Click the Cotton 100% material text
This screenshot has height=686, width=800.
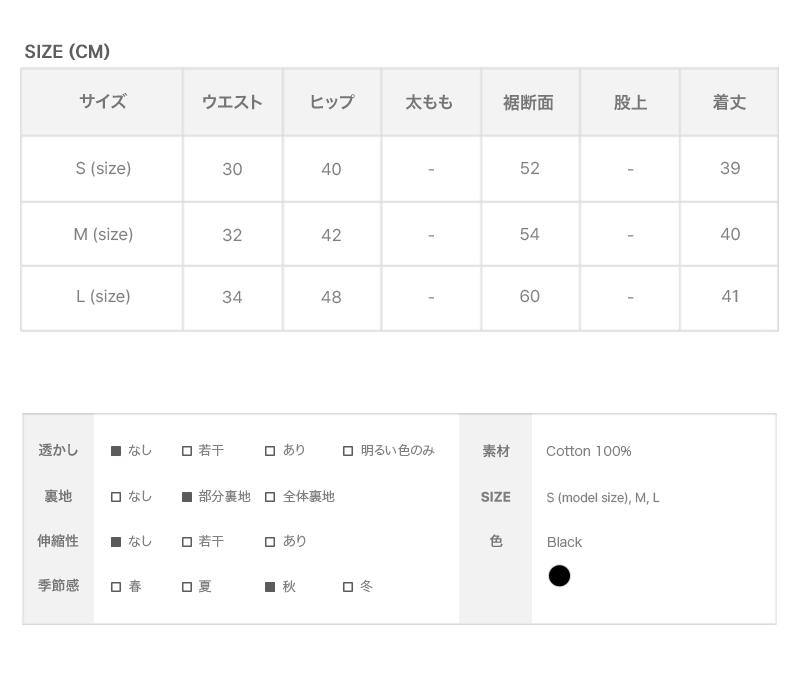point(588,451)
